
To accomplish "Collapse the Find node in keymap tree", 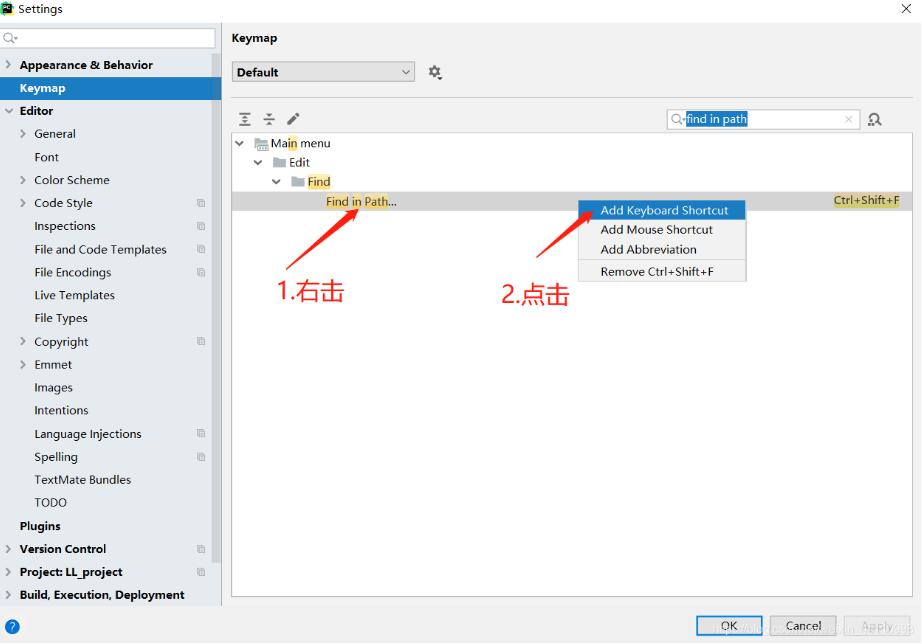I will tap(276, 182).
